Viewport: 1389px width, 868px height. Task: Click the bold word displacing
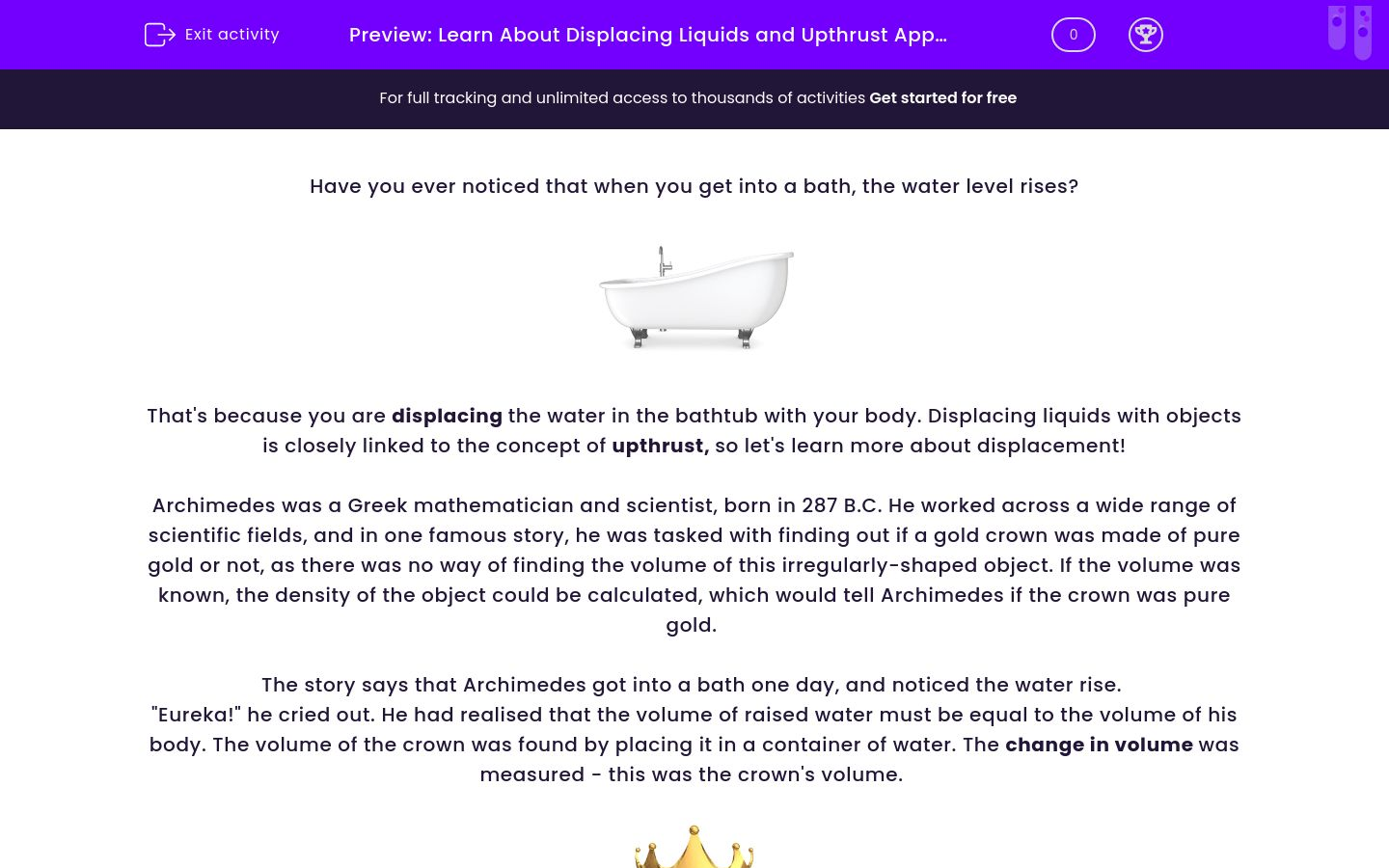point(447,416)
